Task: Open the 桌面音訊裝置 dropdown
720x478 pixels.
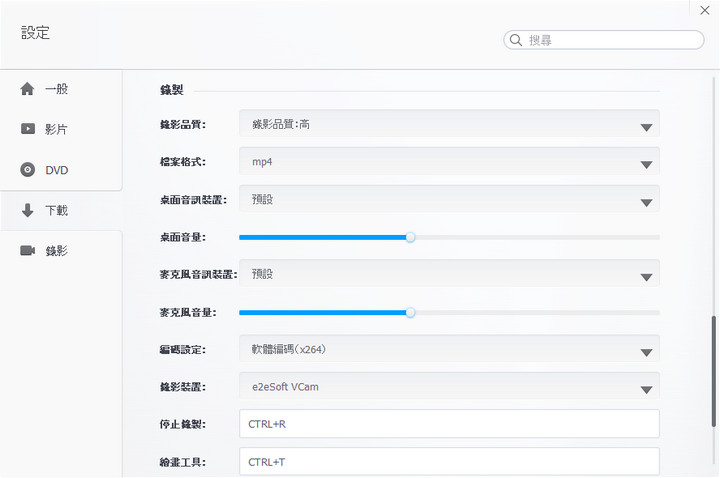Action: [449, 199]
